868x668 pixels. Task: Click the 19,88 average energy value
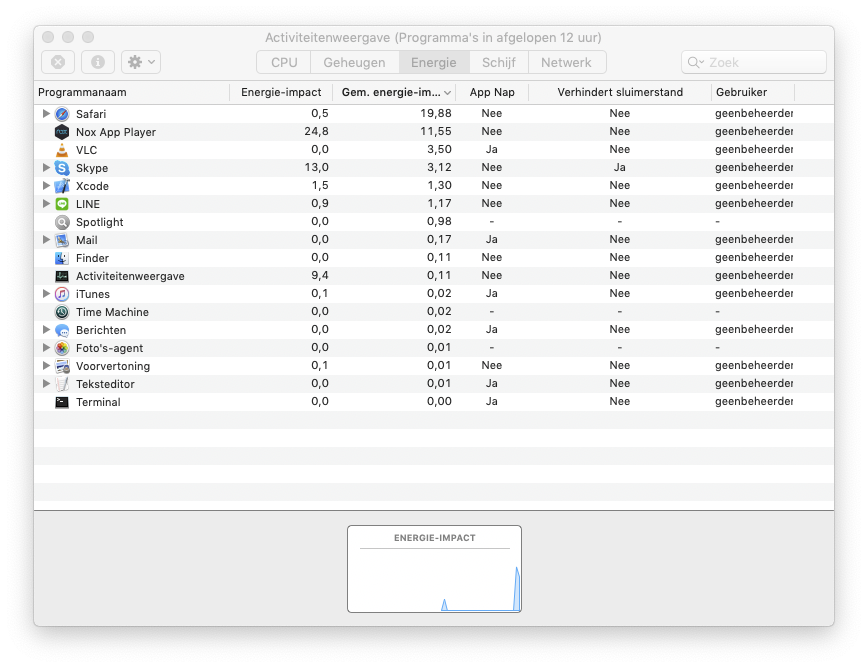tap(436, 113)
